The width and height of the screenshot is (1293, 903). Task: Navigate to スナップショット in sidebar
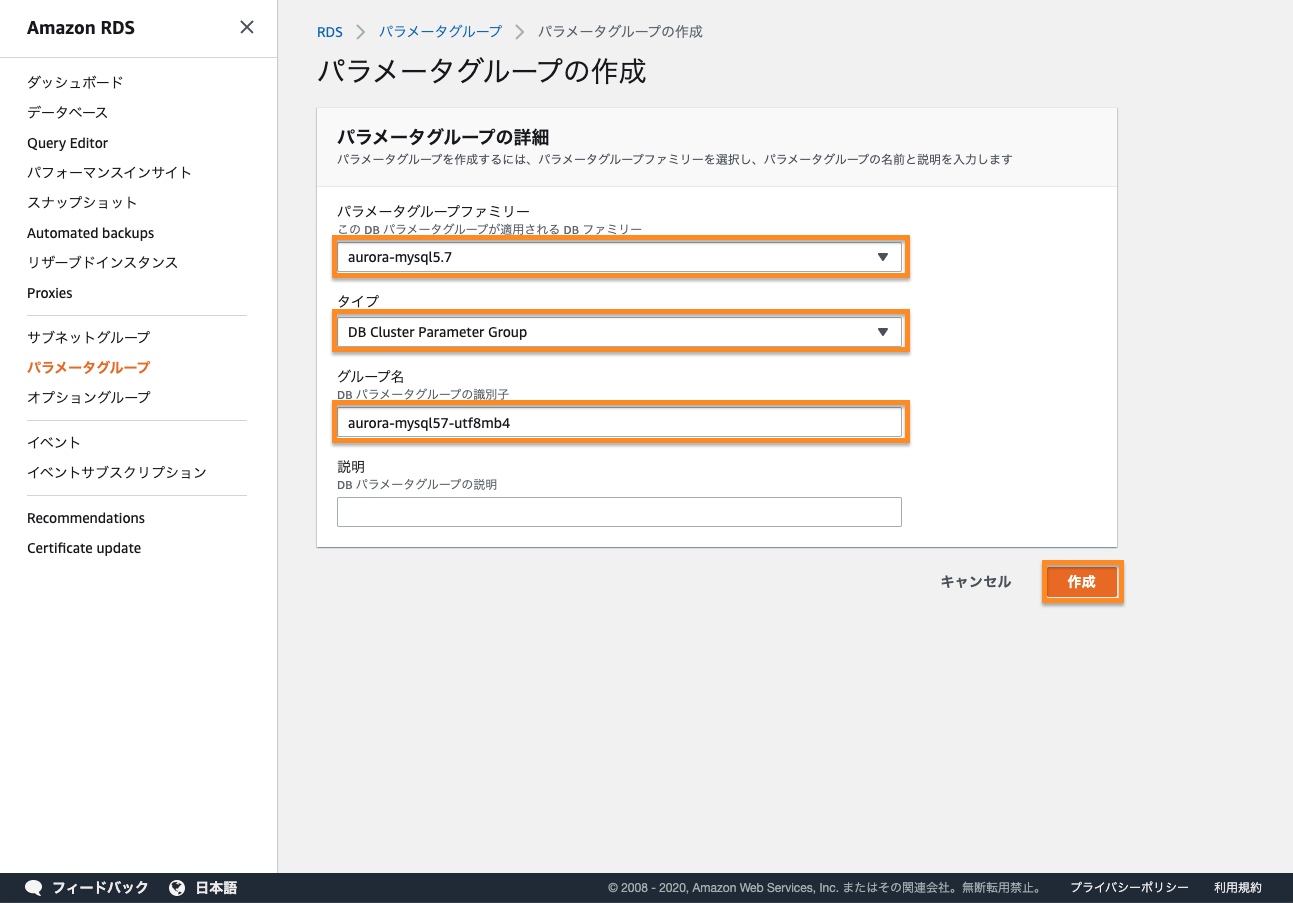coord(82,202)
